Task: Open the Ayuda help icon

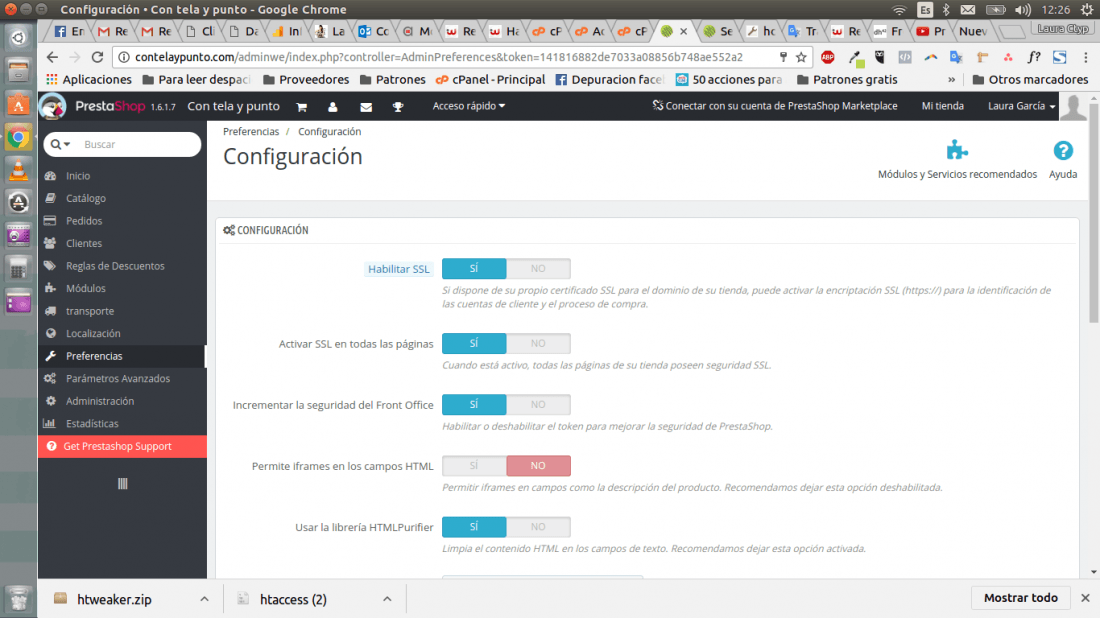Action: click(x=1063, y=150)
